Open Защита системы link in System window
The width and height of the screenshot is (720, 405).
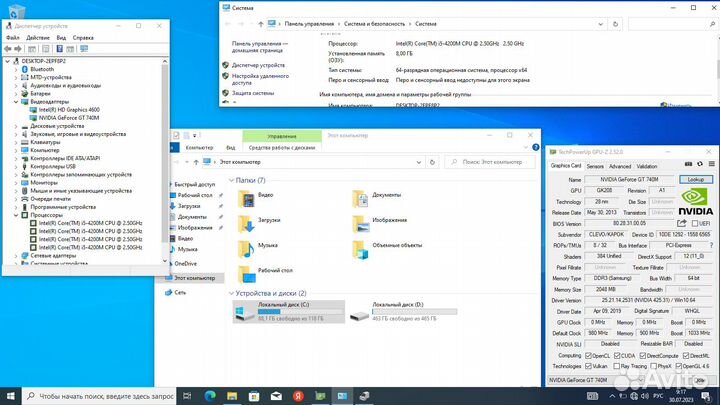(x=253, y=93)
